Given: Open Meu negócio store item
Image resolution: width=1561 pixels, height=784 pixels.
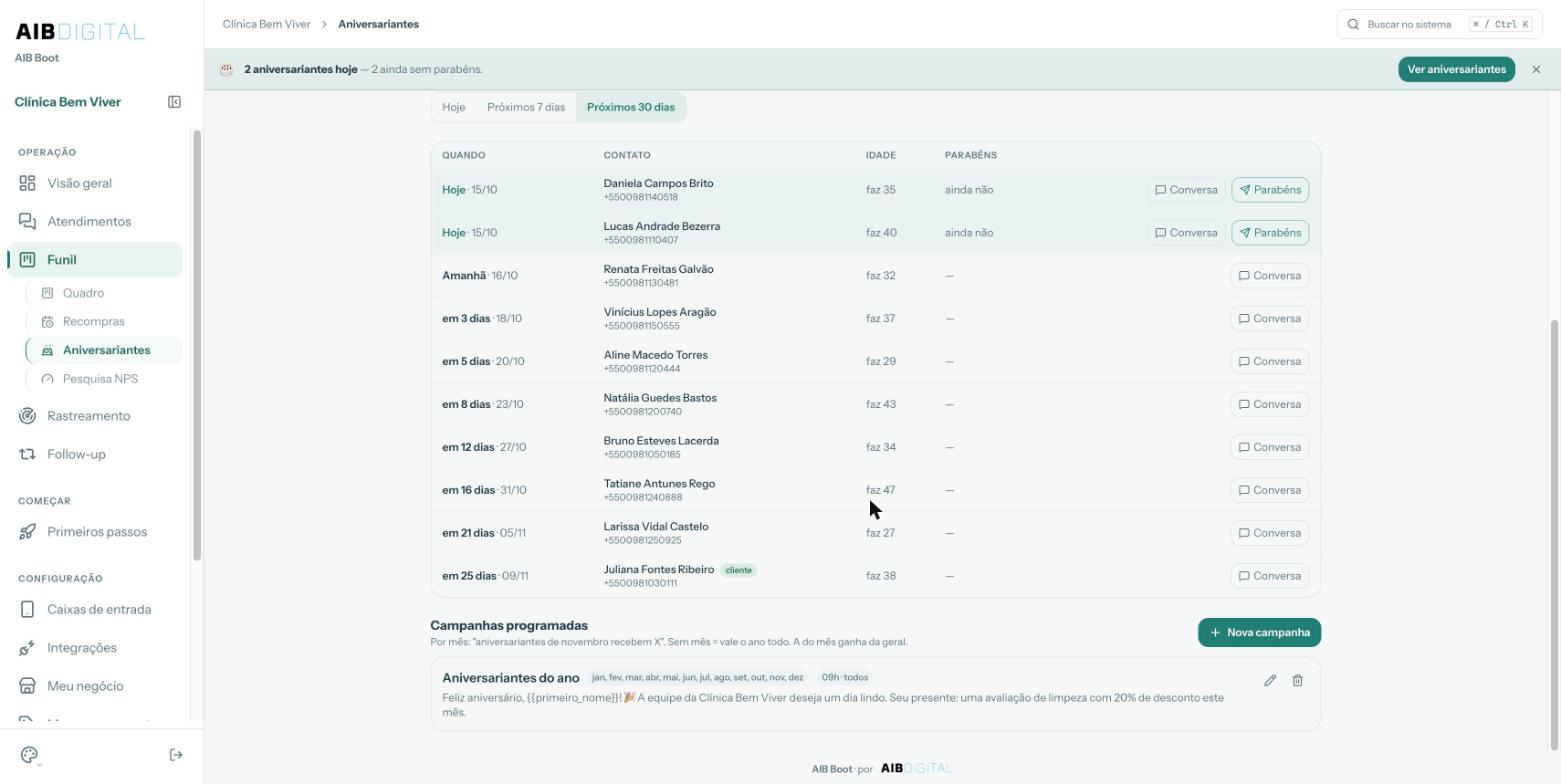Looking at the screenshot, I should (95, 686).
